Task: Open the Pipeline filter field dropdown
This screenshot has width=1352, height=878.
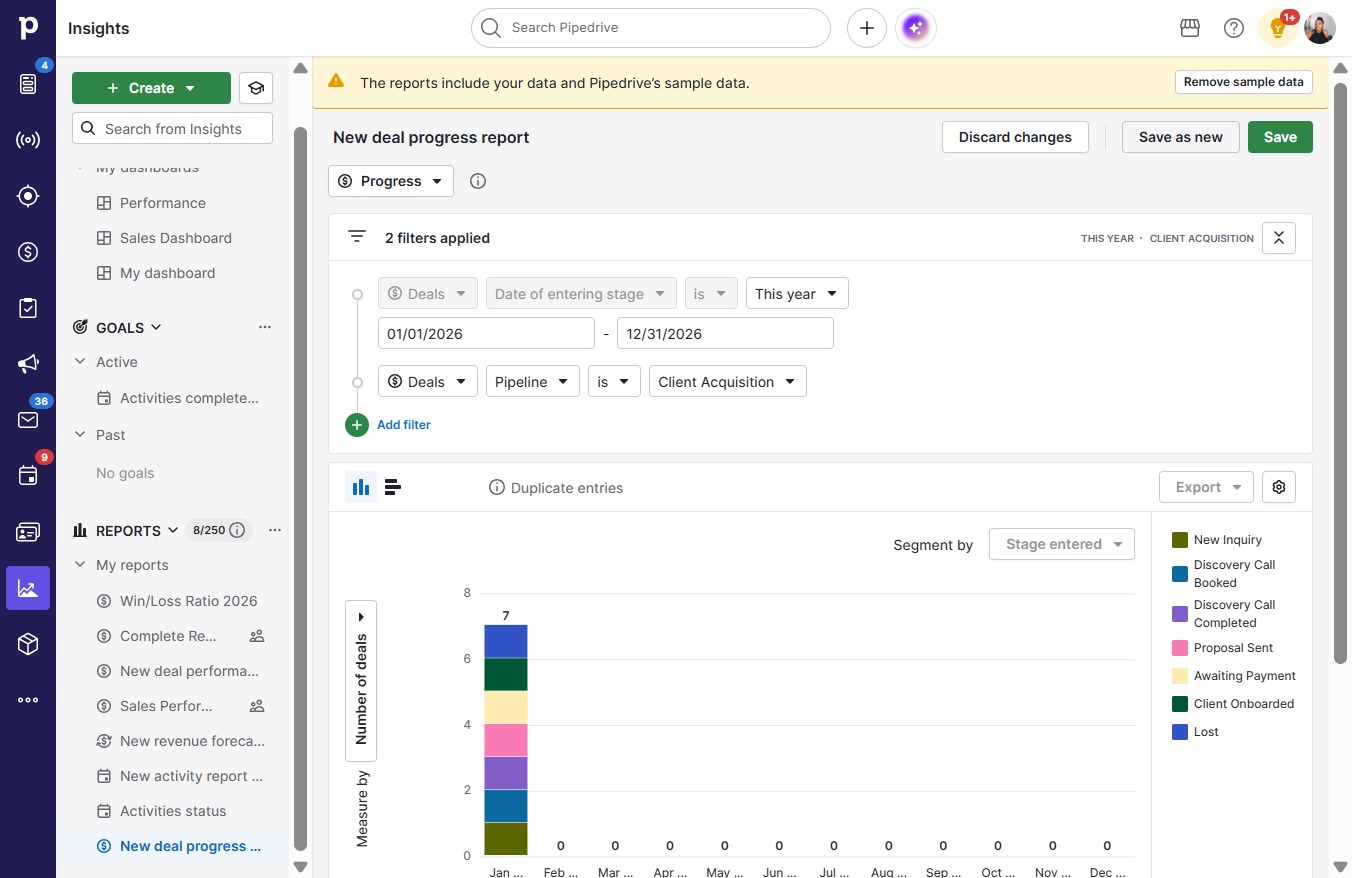Action: coord(532,382)
